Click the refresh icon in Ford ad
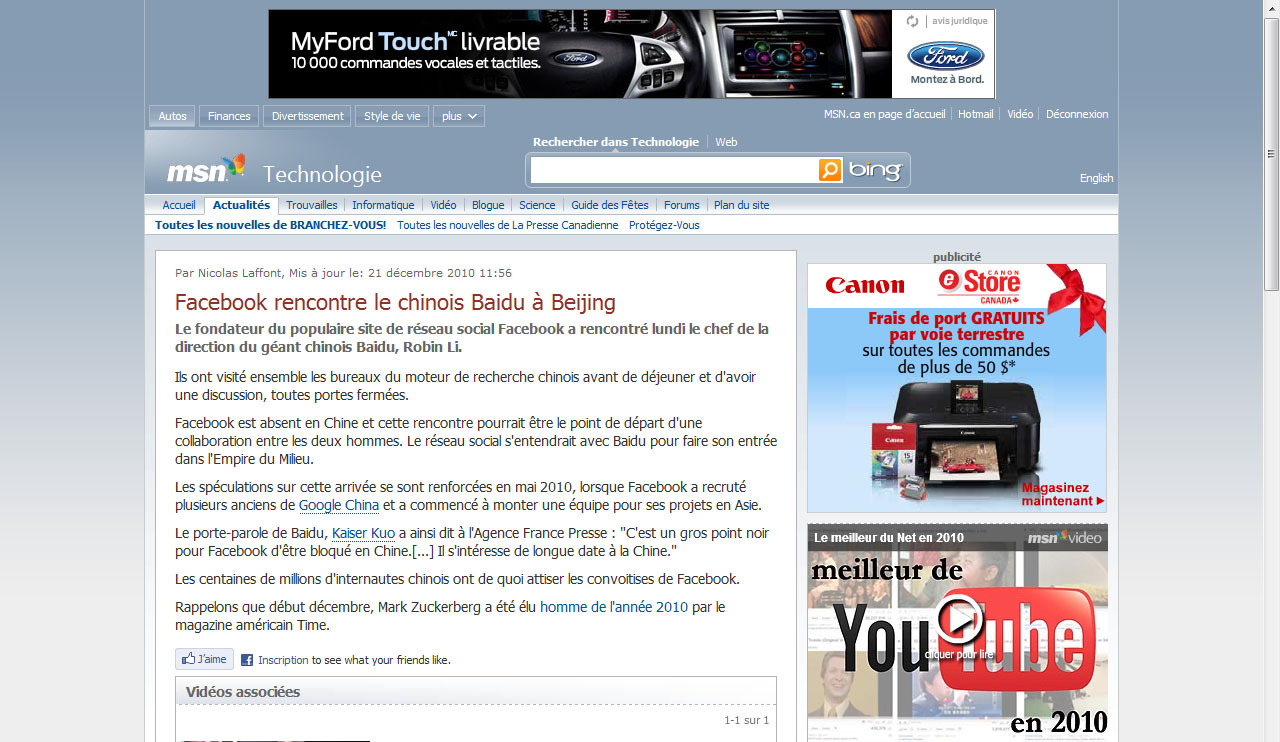Image resolution: width=1280 pixels, height=742 pixels. pos(912,21)
